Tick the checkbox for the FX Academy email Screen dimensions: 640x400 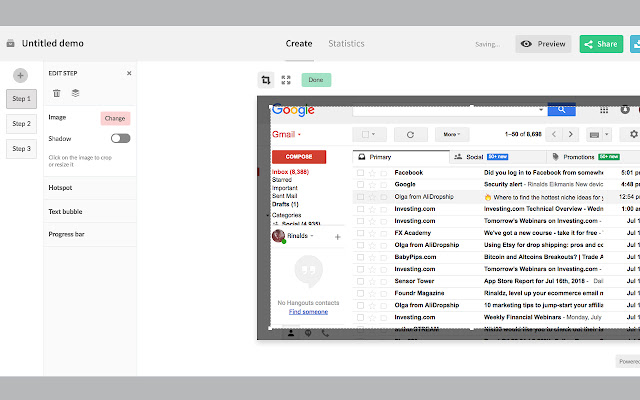point(360,233)
